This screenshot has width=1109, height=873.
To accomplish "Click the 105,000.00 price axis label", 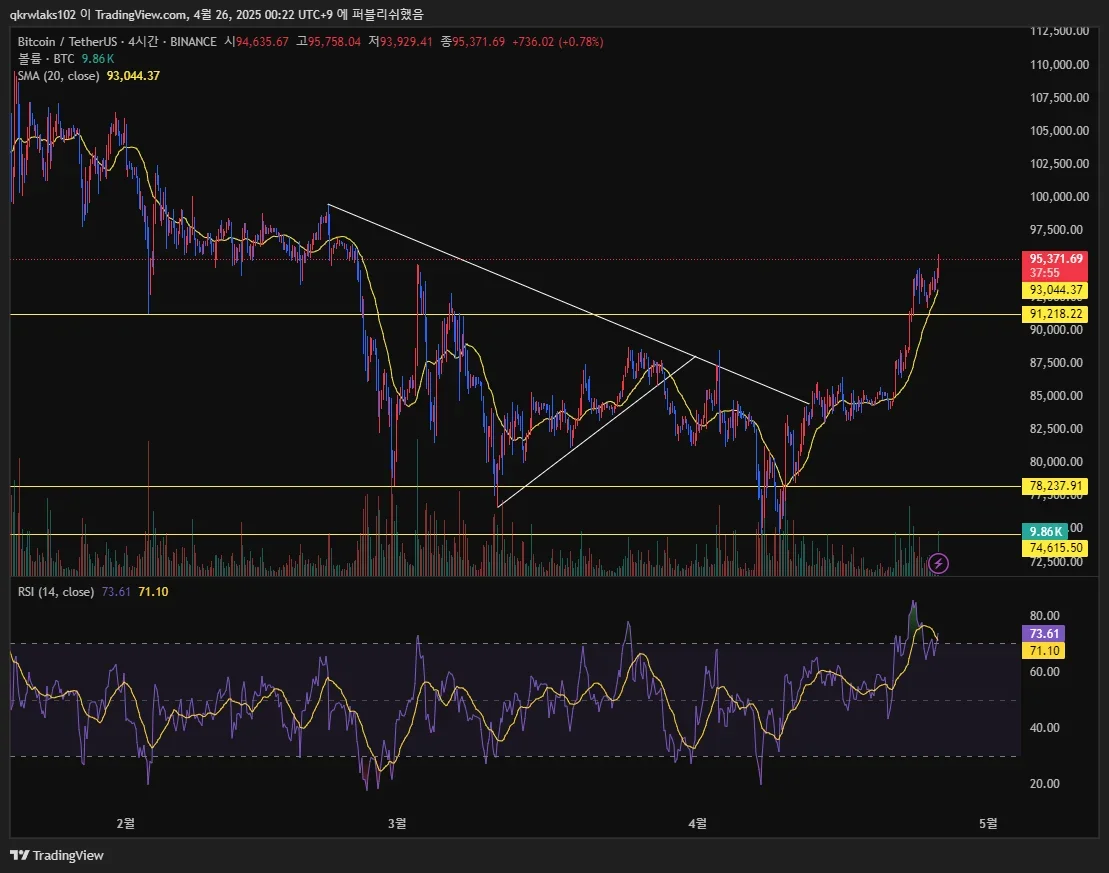I will click(x=1059, y=130).
